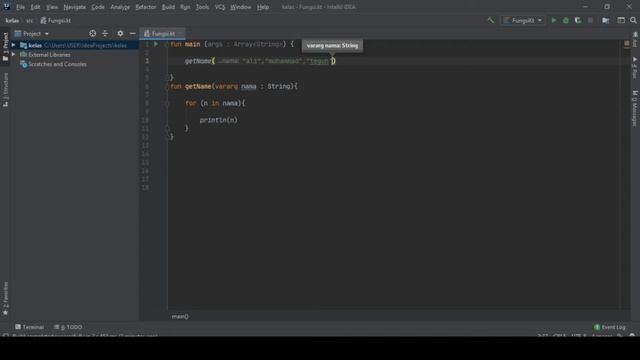Click the run gutter arrow beside fun main
The image size is (640, 360).
[x=156, y=44]
